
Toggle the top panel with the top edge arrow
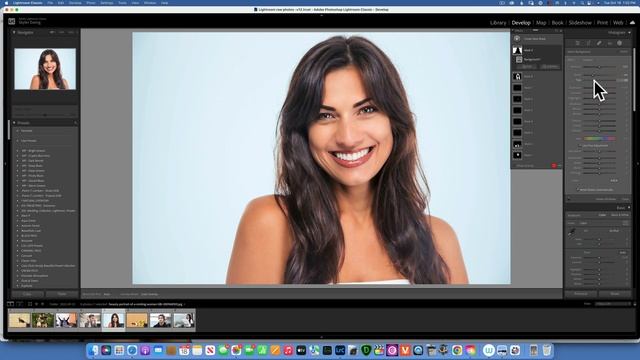(321, 16)
